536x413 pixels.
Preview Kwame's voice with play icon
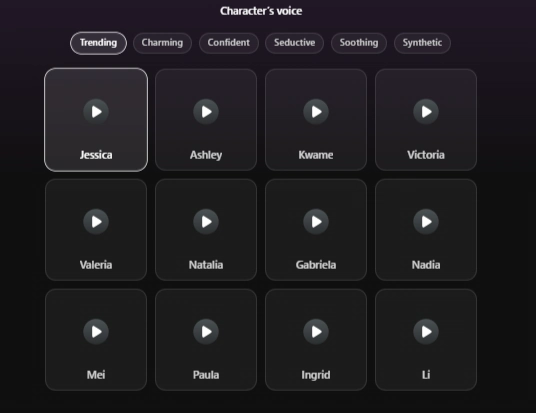(x=316, y=112)
